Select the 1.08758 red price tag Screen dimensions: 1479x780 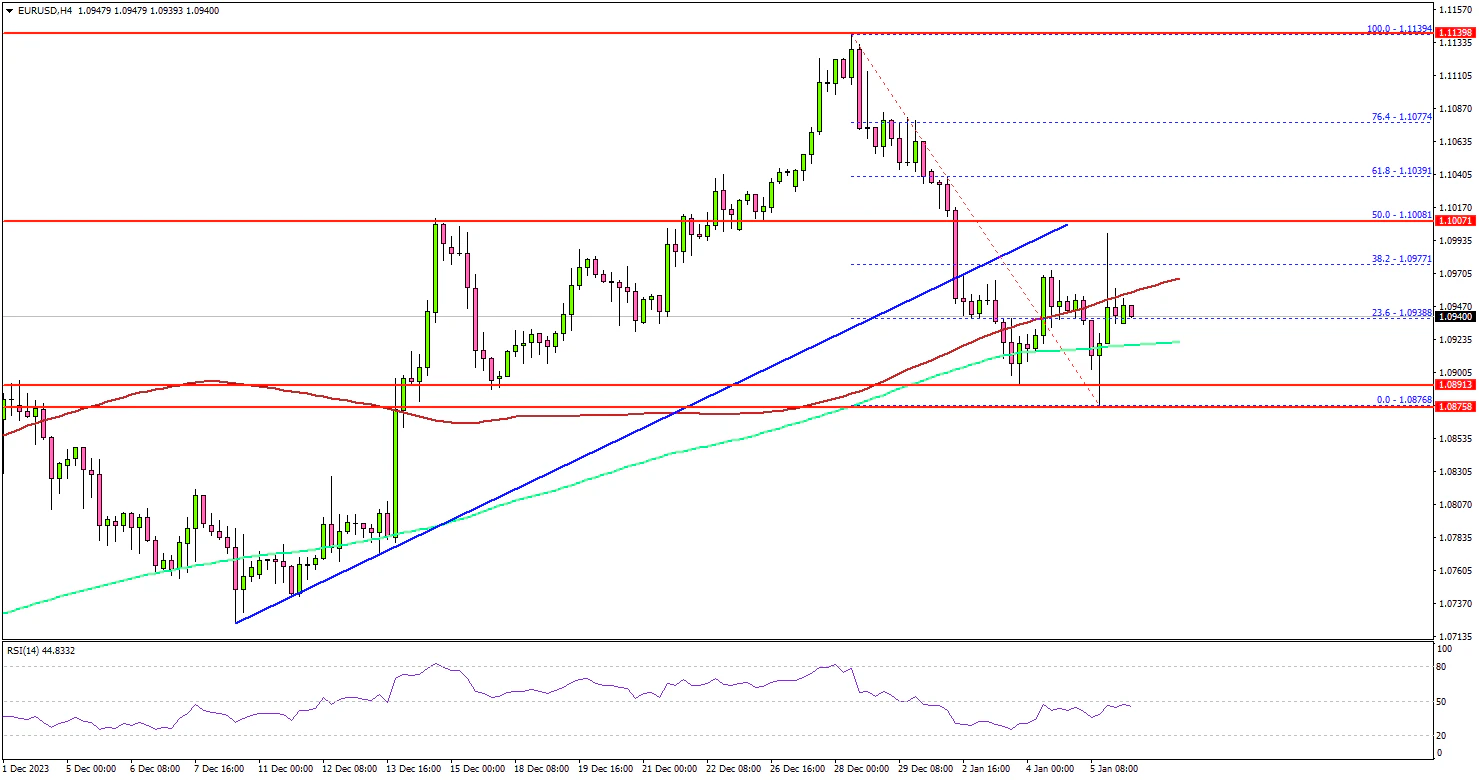pyautogui.click(x=1455, y=407)
